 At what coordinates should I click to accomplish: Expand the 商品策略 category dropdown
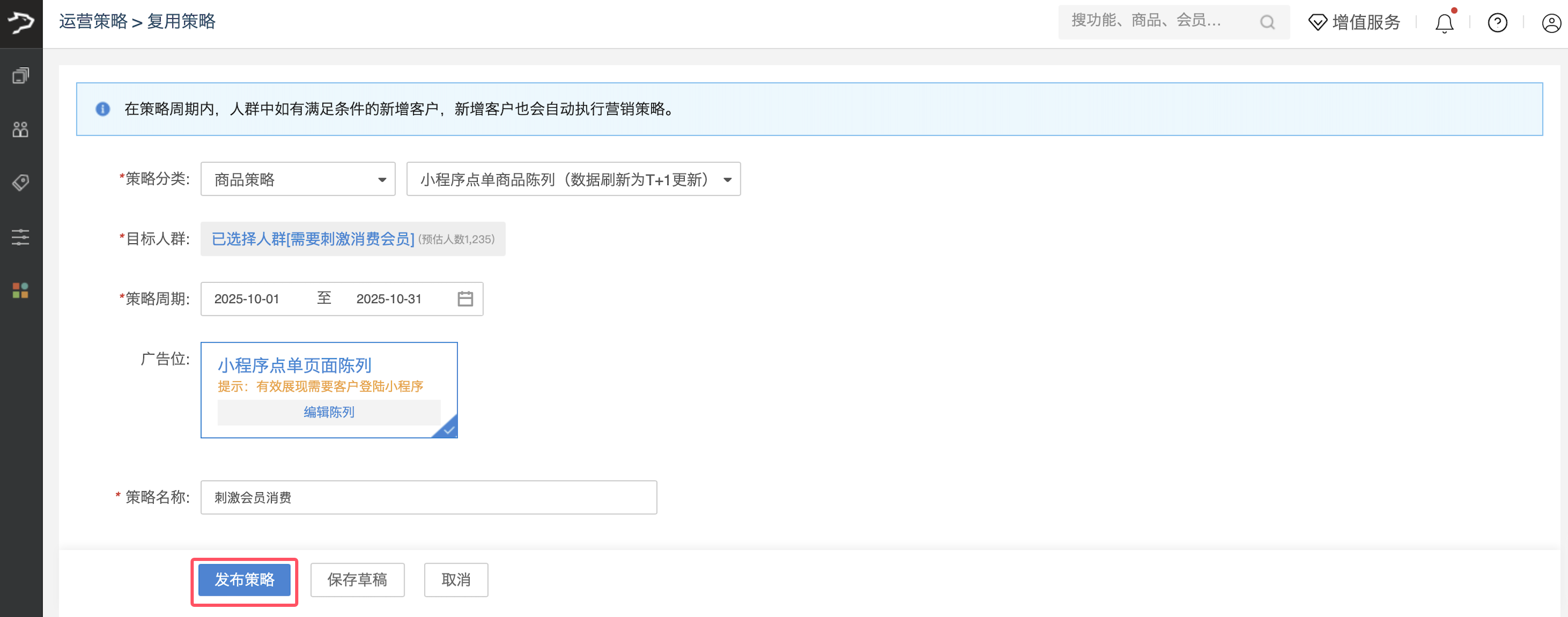[x=298, y=179]
